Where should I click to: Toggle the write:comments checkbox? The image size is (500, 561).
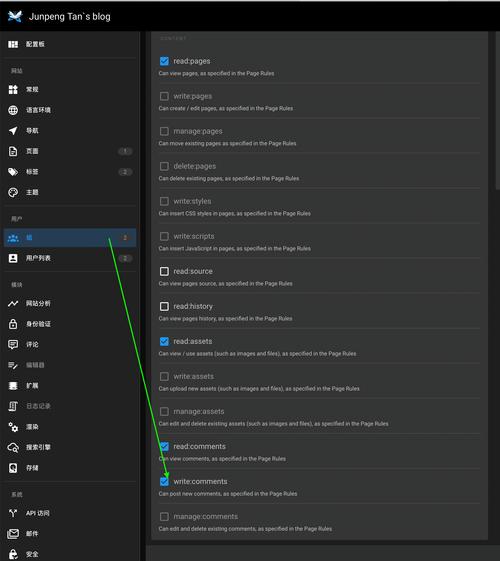click(164, 482)
